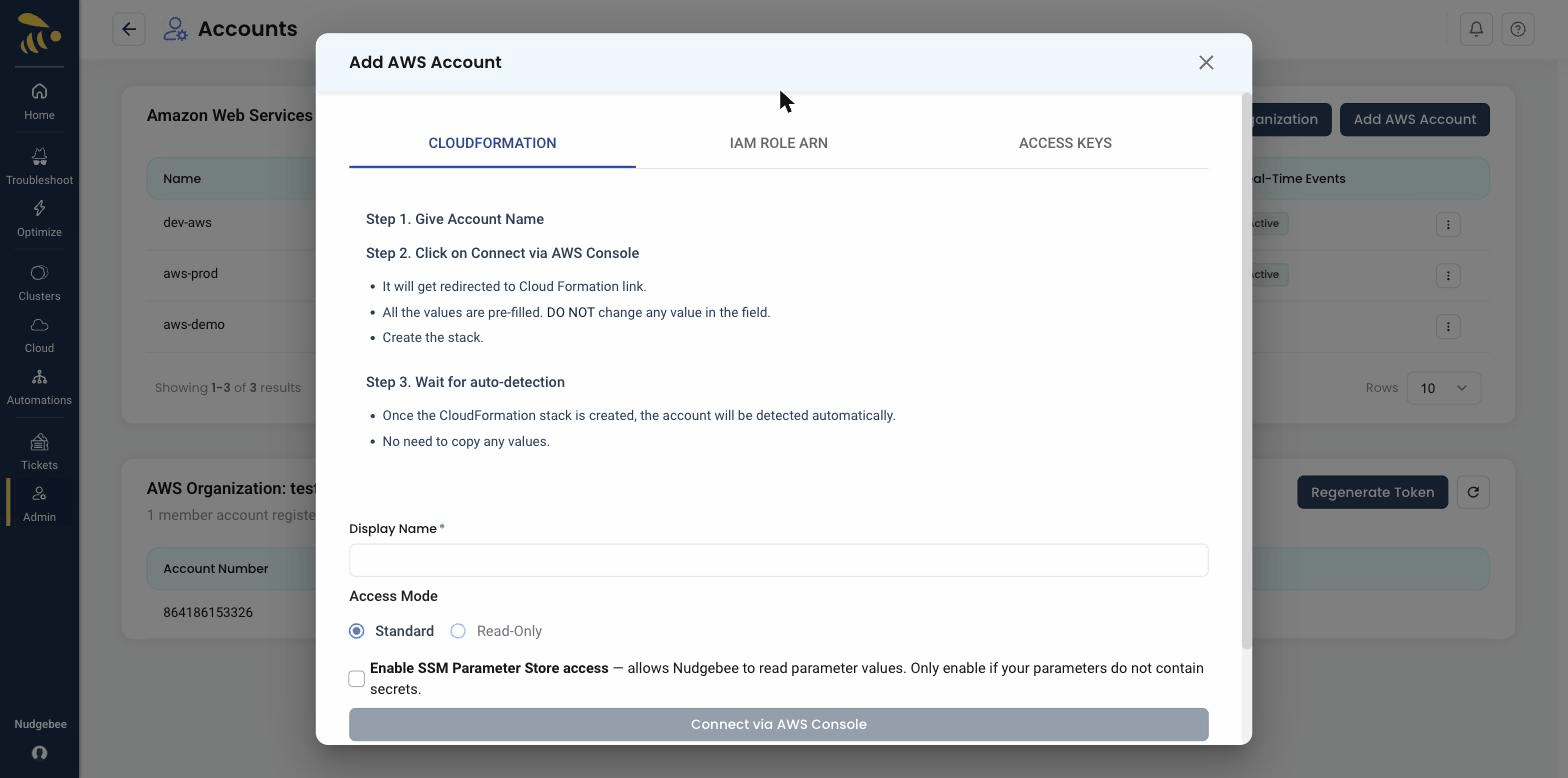Click the Accounts page title icon
Image resolution: width=1568 pixels, height=778 pixels.
pos(176,29)
